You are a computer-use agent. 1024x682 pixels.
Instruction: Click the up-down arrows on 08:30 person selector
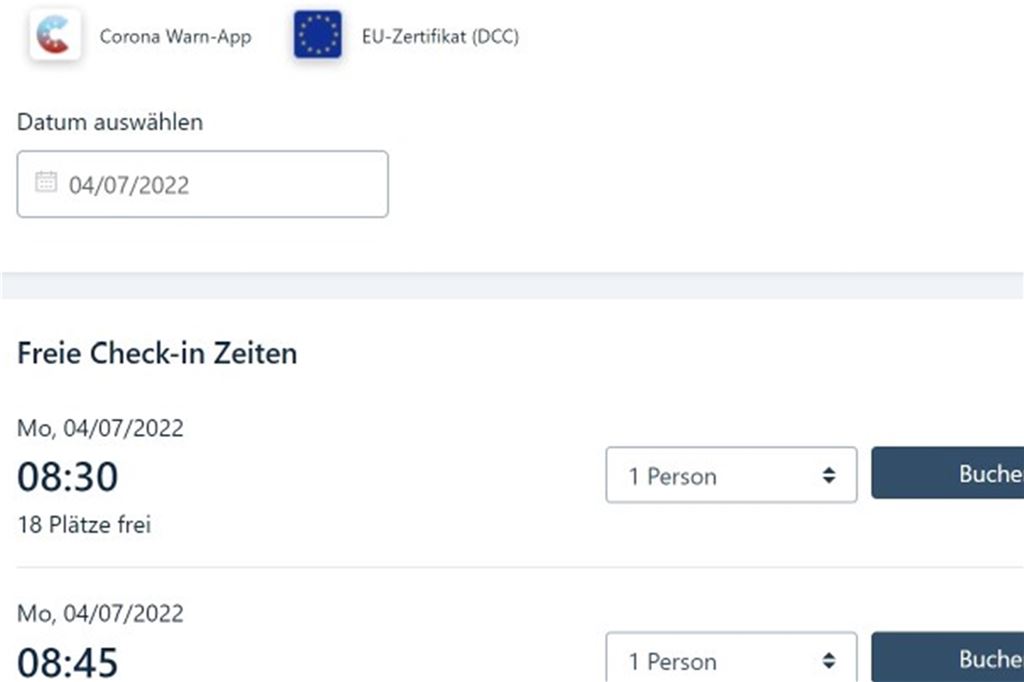(829, 475)
